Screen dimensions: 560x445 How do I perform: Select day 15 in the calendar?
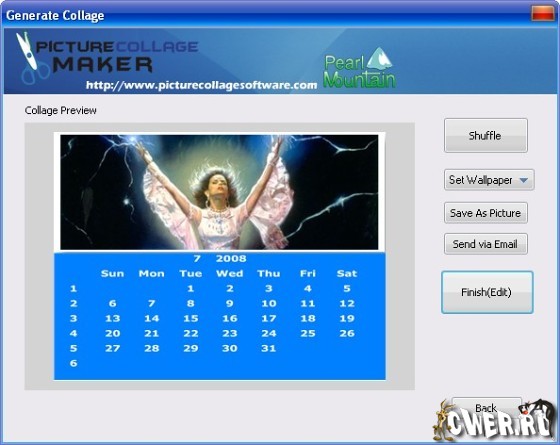191,318
